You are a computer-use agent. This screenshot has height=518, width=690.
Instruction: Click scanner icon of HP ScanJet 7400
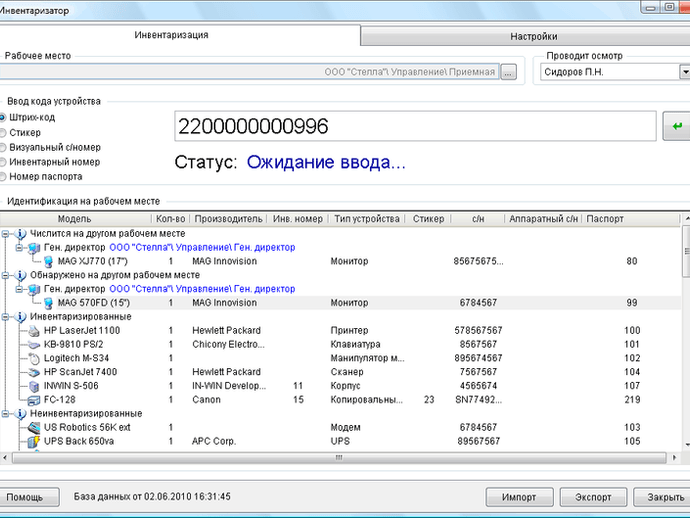(x=34, y=372)
